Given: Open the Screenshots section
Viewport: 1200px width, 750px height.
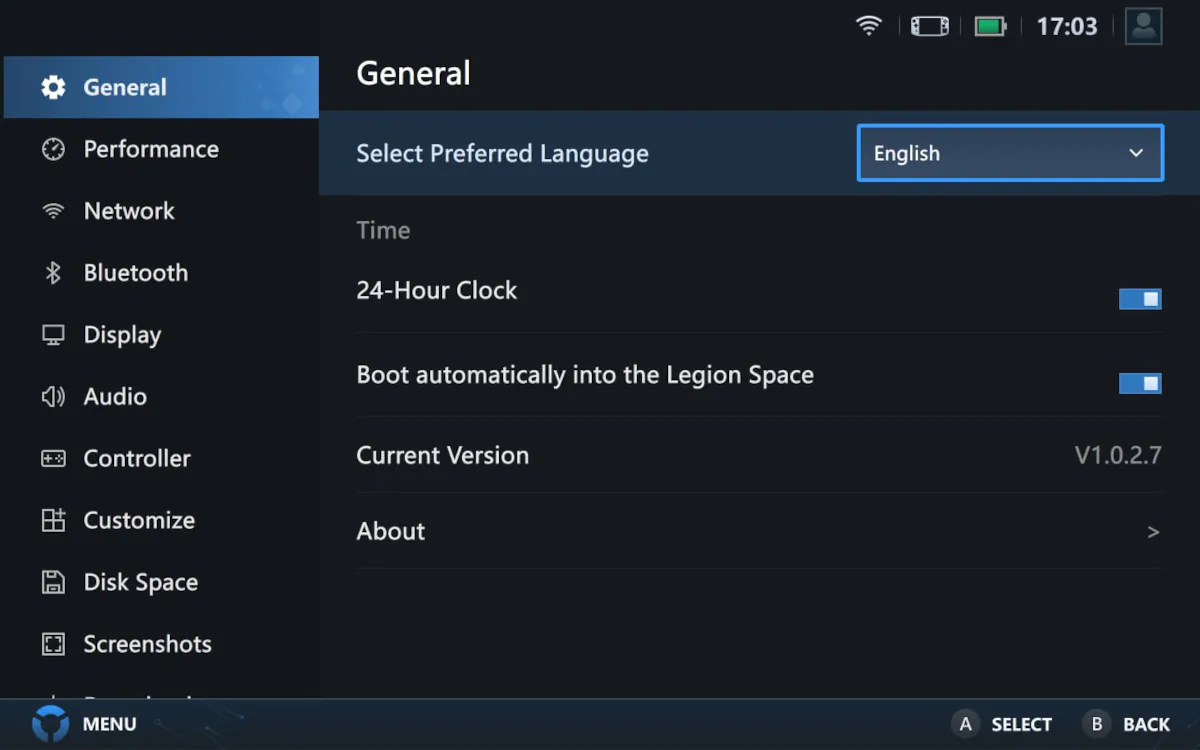Looking at the screenshot, I should tap(161, 645).
